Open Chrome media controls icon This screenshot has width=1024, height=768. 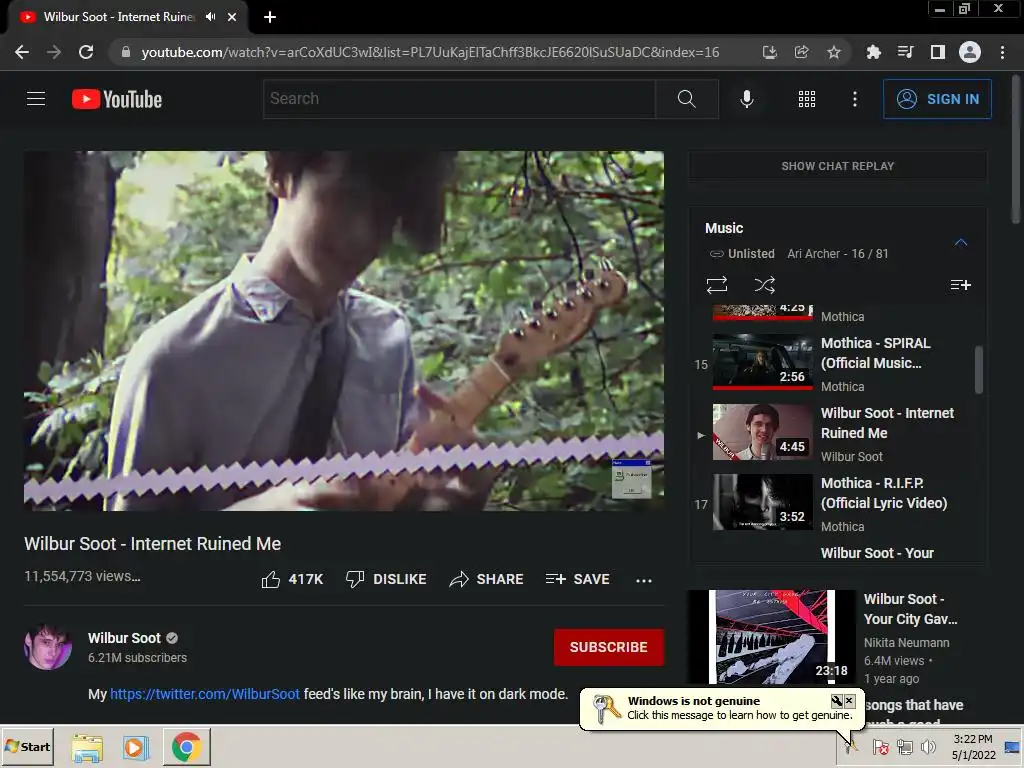[905, 52]
